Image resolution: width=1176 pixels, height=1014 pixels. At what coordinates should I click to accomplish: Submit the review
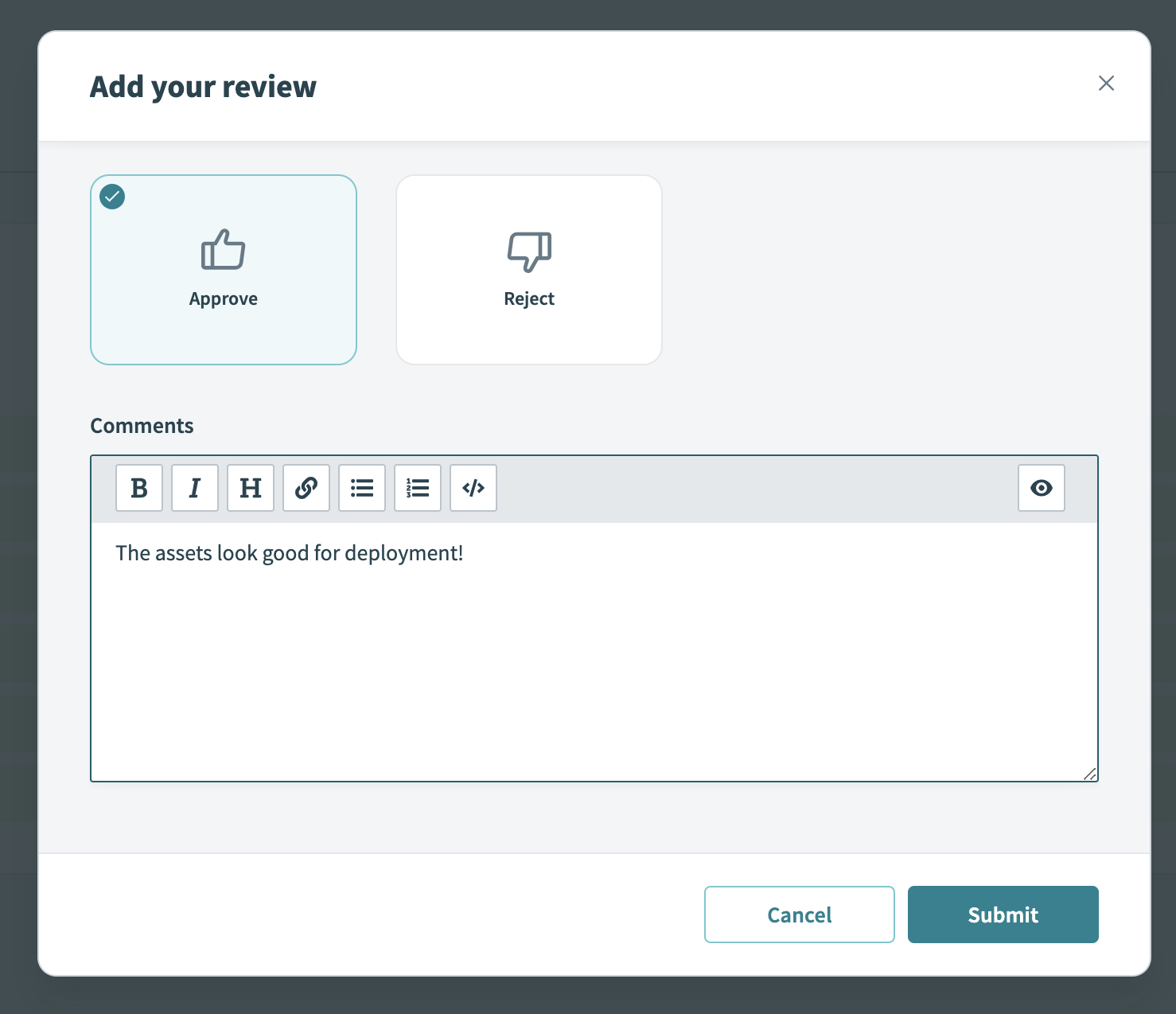point(1003,915)
